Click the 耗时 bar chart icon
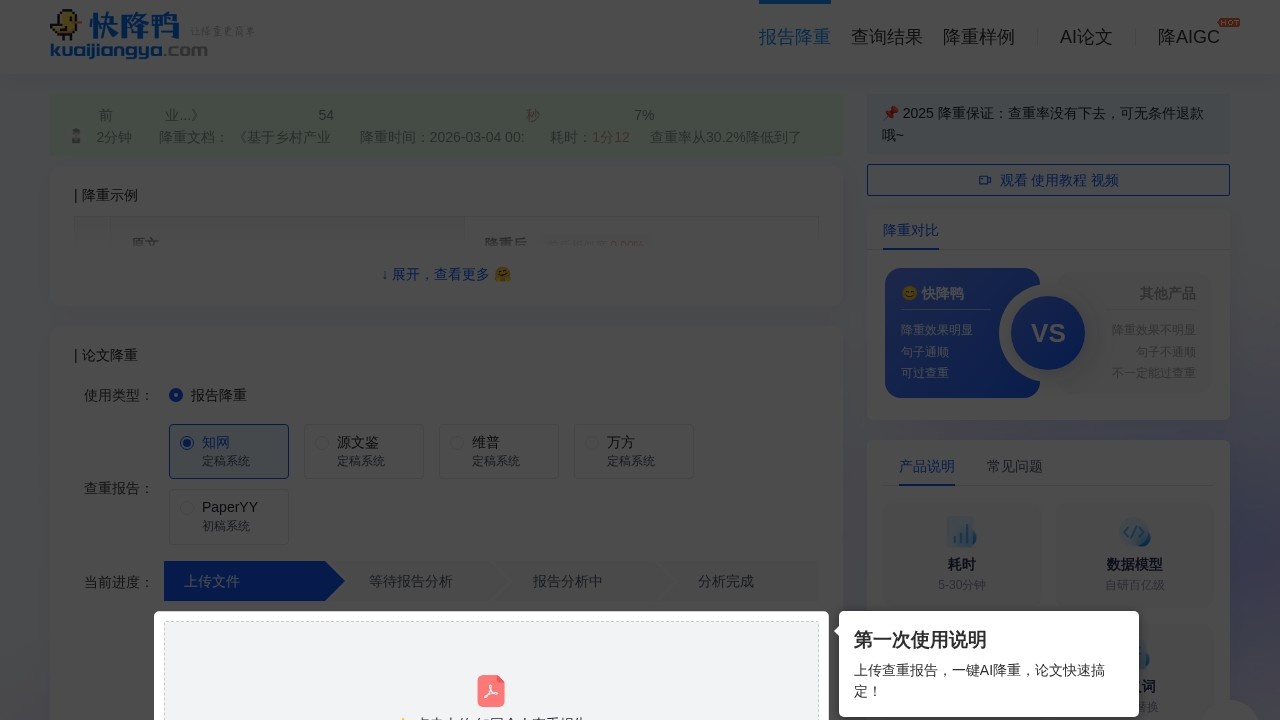The image size is (1280, 720). (x=961, y=534)
